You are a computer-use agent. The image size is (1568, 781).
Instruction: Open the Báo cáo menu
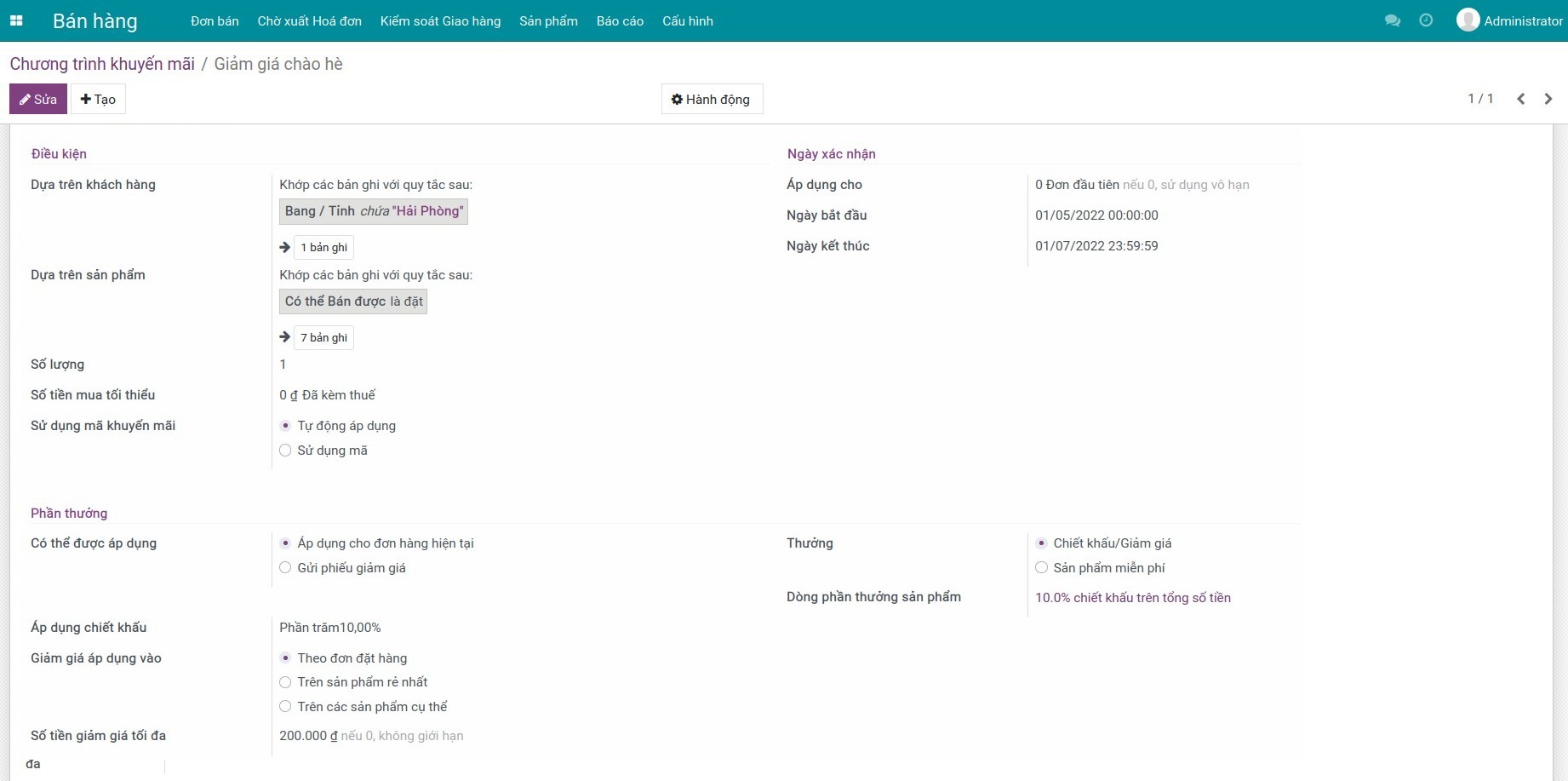point(620,20)
